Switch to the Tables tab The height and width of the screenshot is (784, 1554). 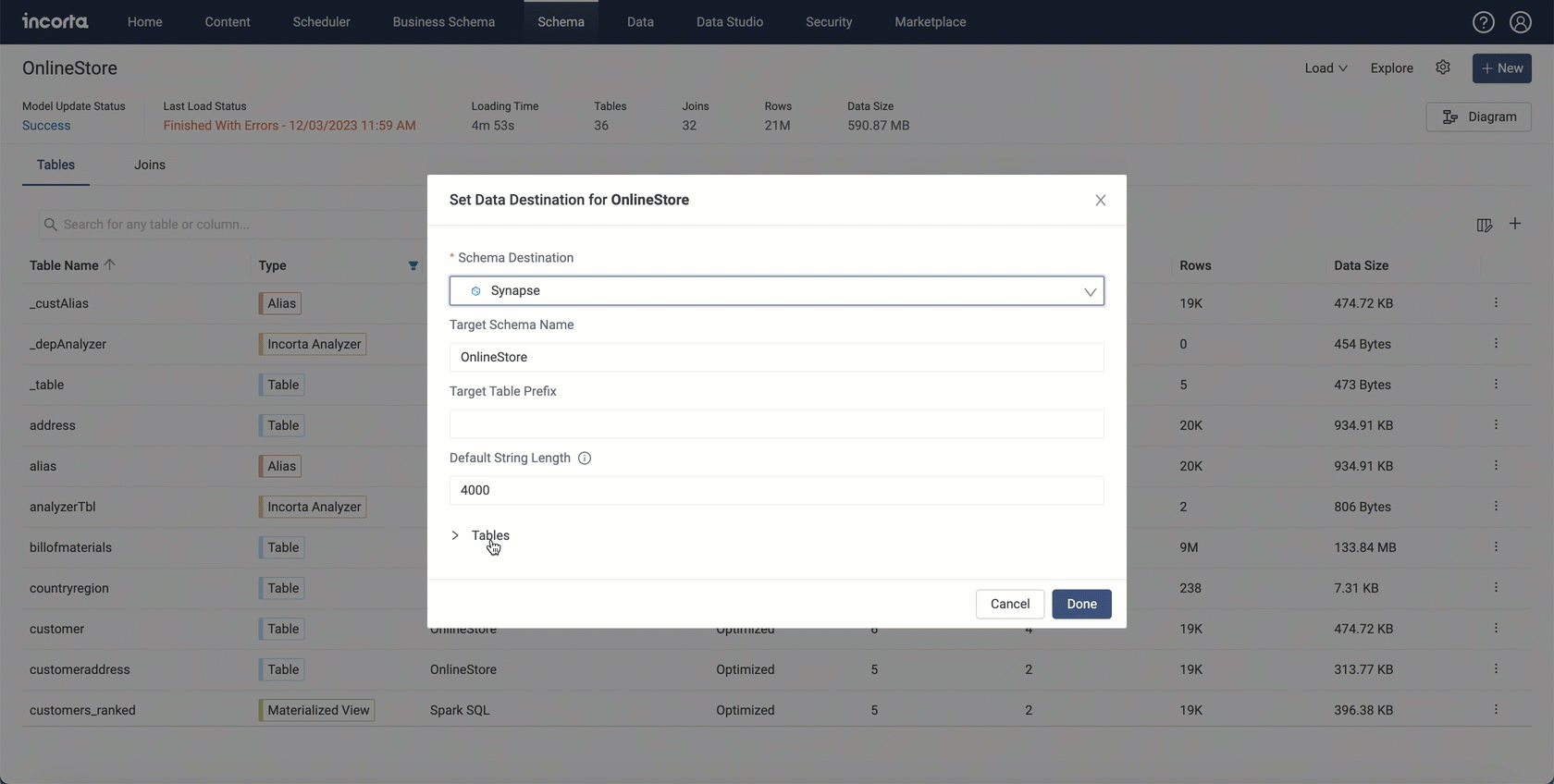click(x=55, y=165)
